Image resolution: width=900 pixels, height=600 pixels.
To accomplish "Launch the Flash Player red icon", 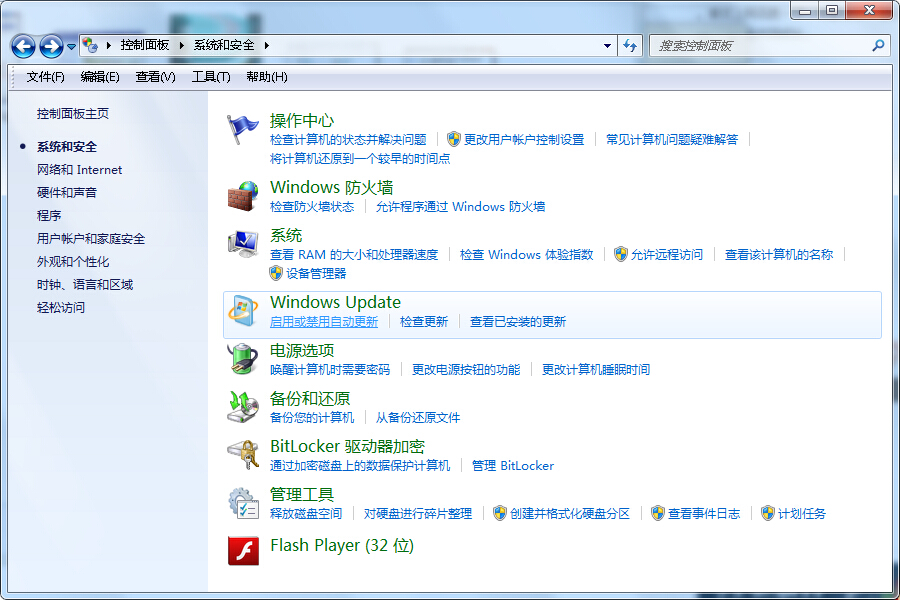I will pos(243,550).
